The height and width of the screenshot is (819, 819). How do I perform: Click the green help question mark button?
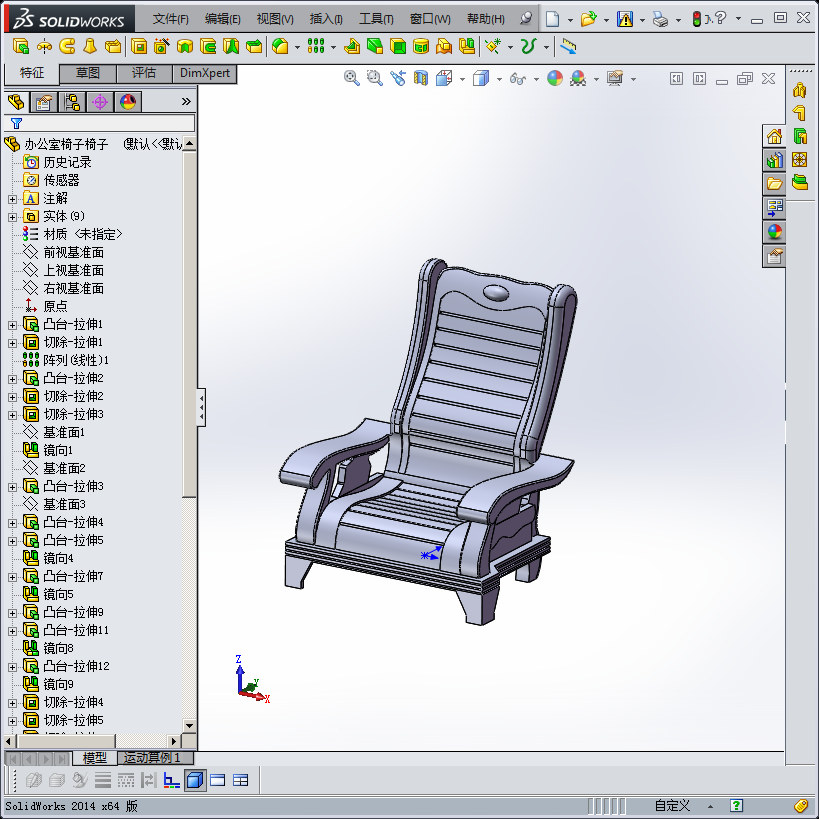(736, 805)
